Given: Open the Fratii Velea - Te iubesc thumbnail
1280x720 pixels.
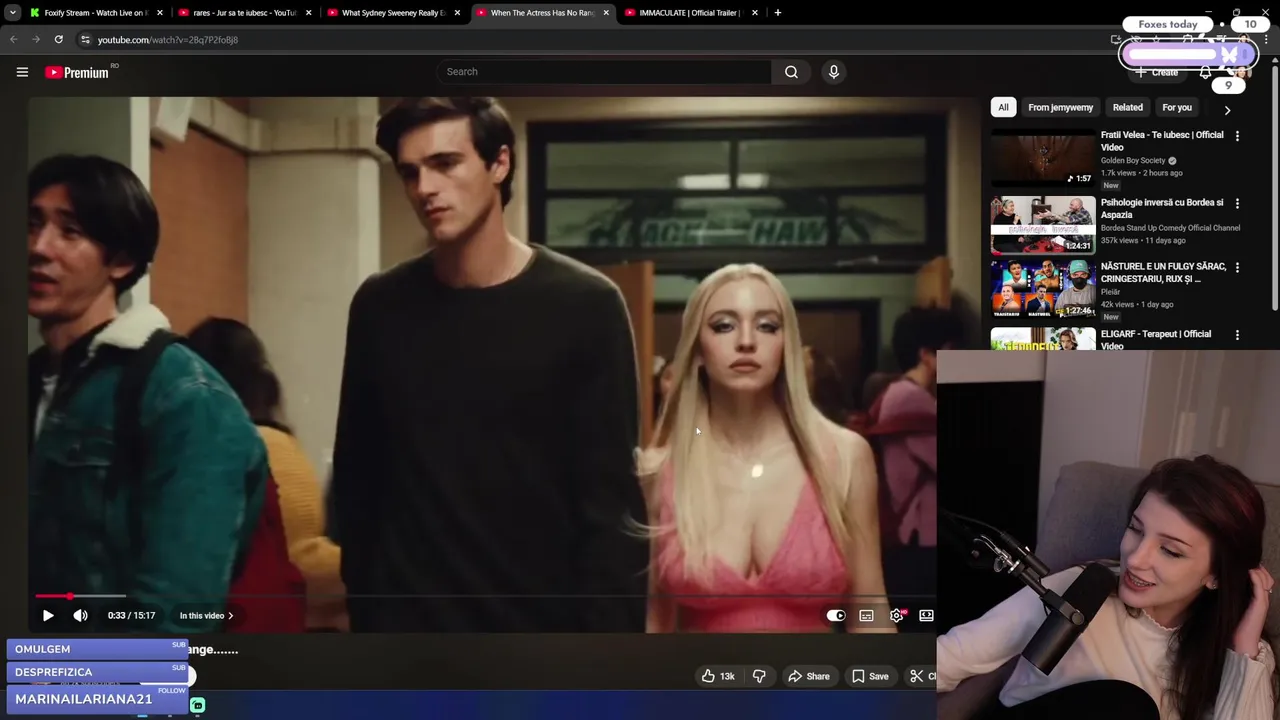Looking at the screenshot, I should click(x=1043, y=158).
